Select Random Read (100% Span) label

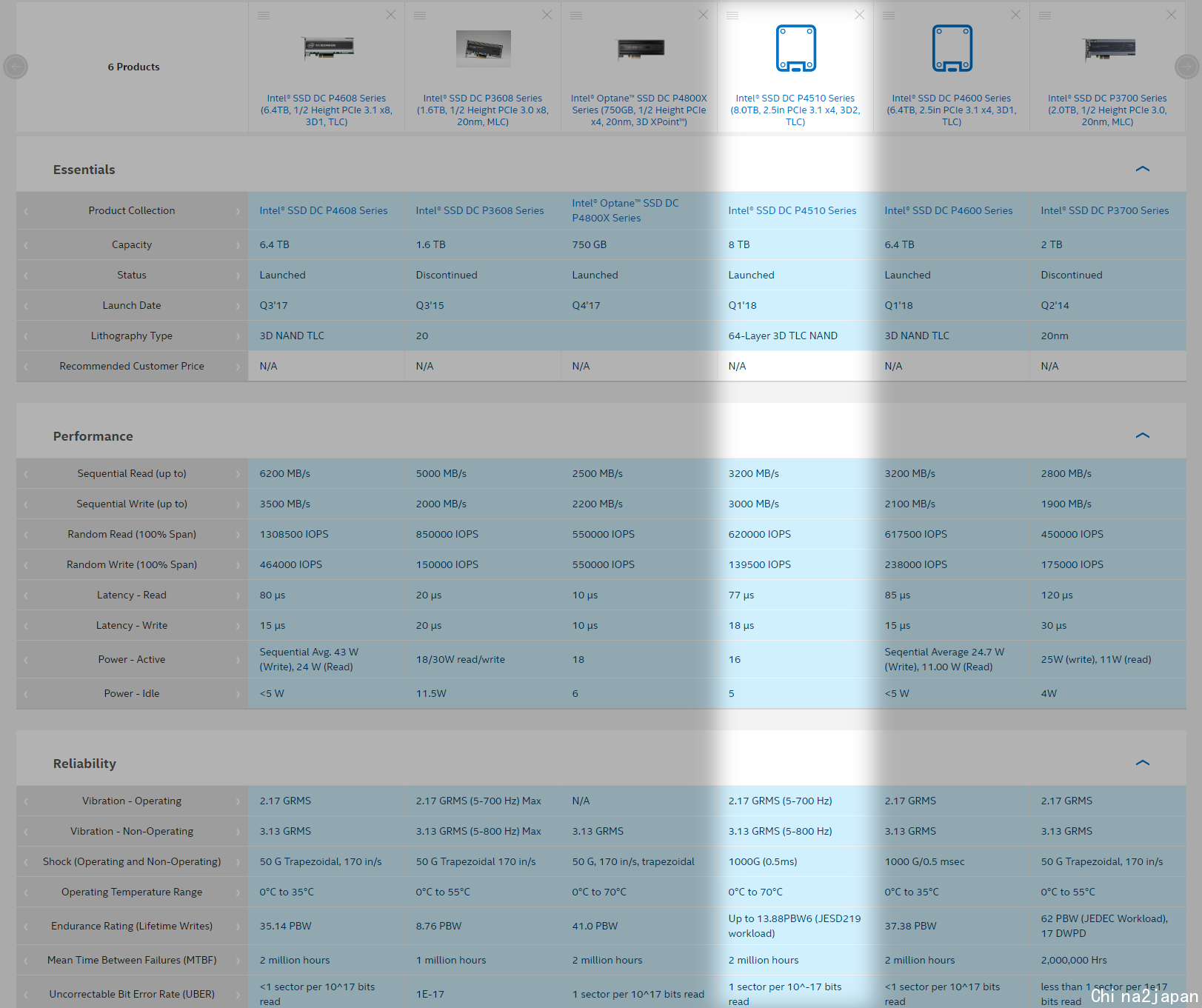(132, 534)
